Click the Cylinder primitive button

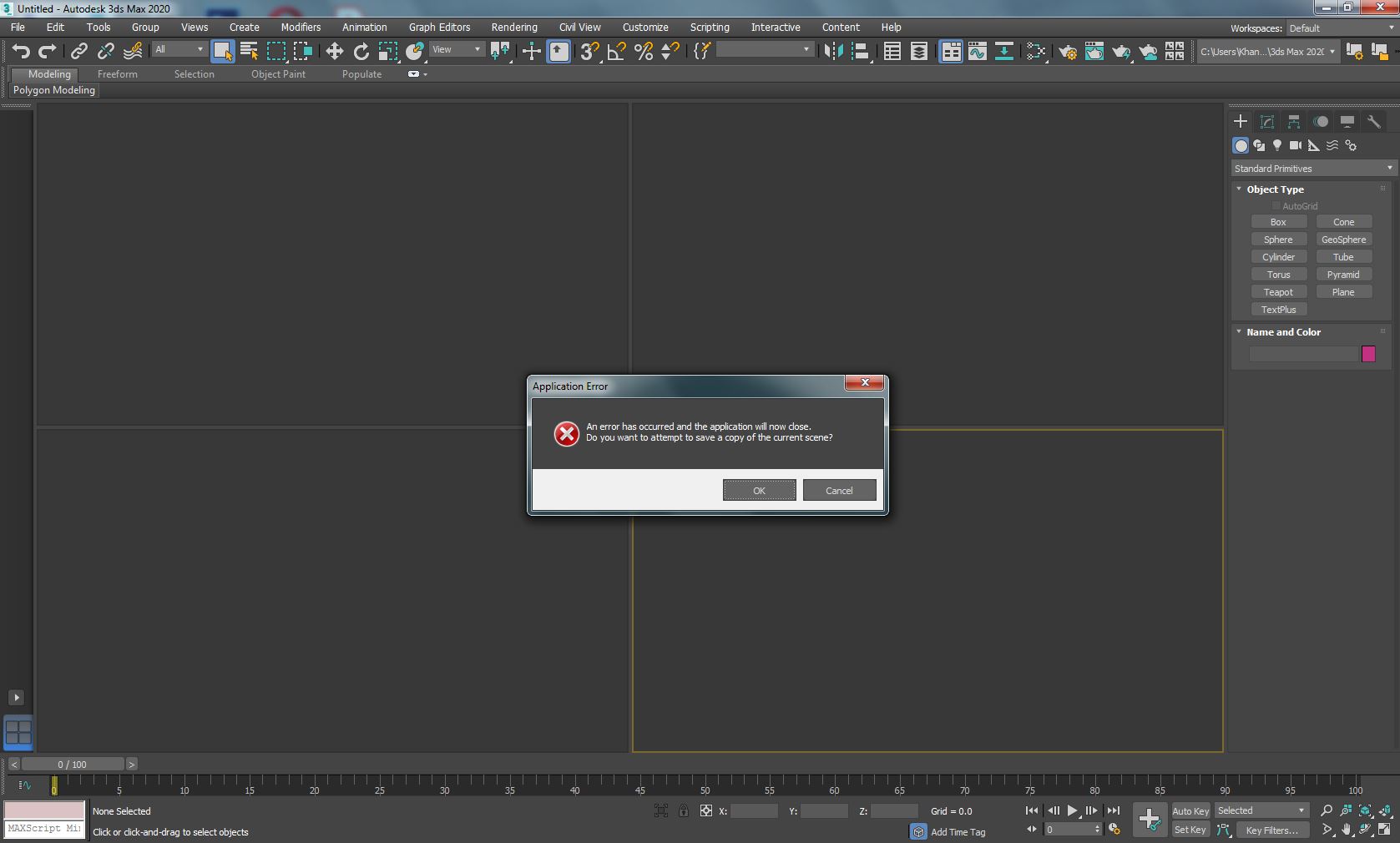(1278, 257)
